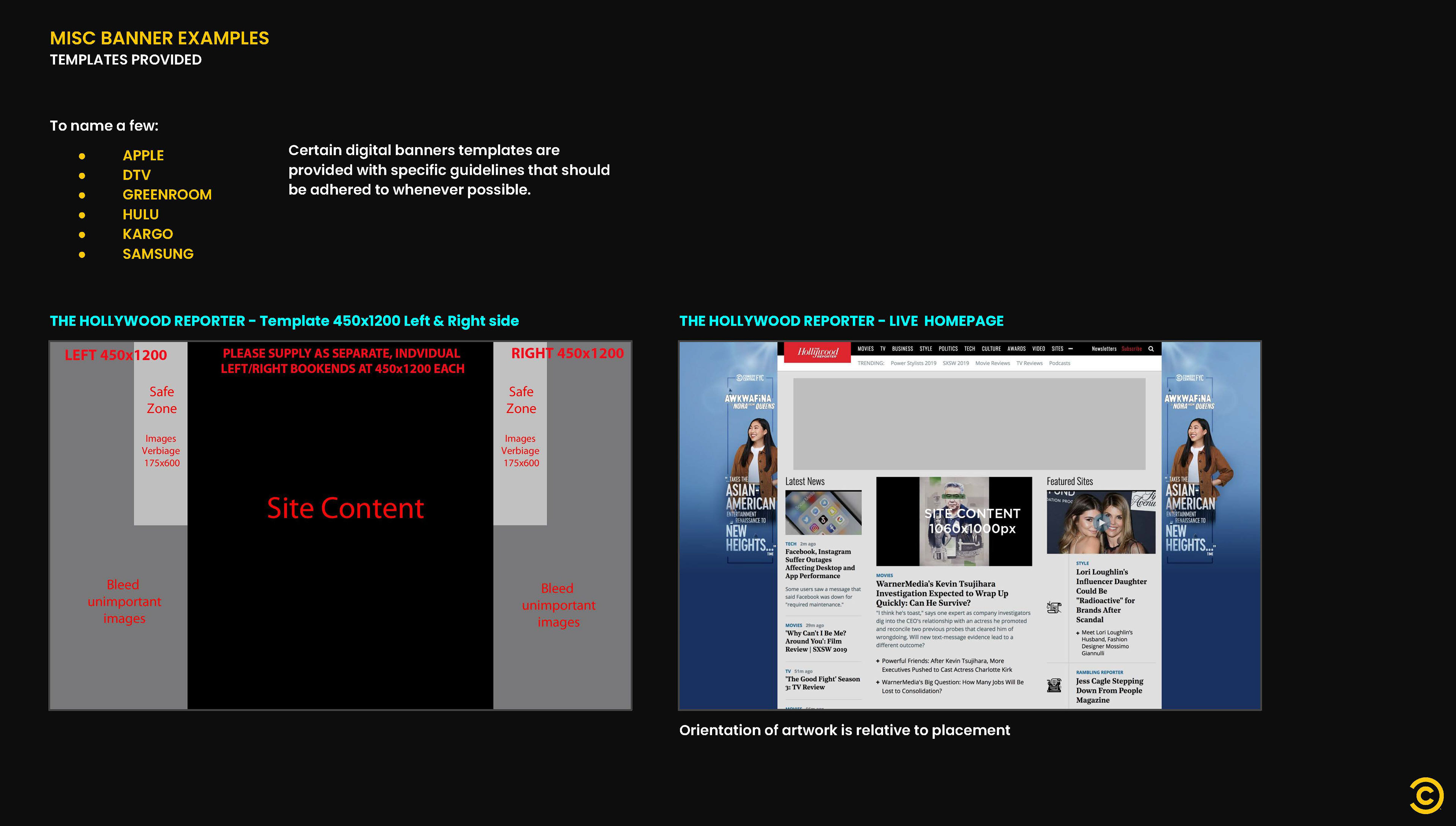Click the Newsletters link

(x=1104, y=349)
